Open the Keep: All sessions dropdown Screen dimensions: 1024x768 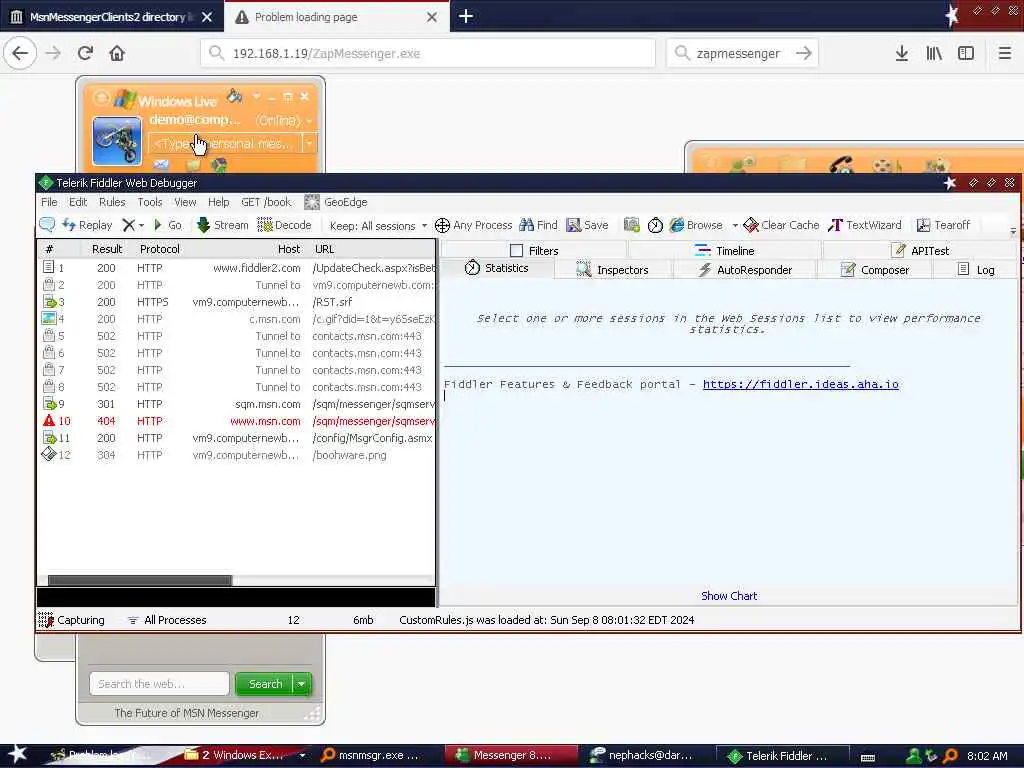(378, 225)
